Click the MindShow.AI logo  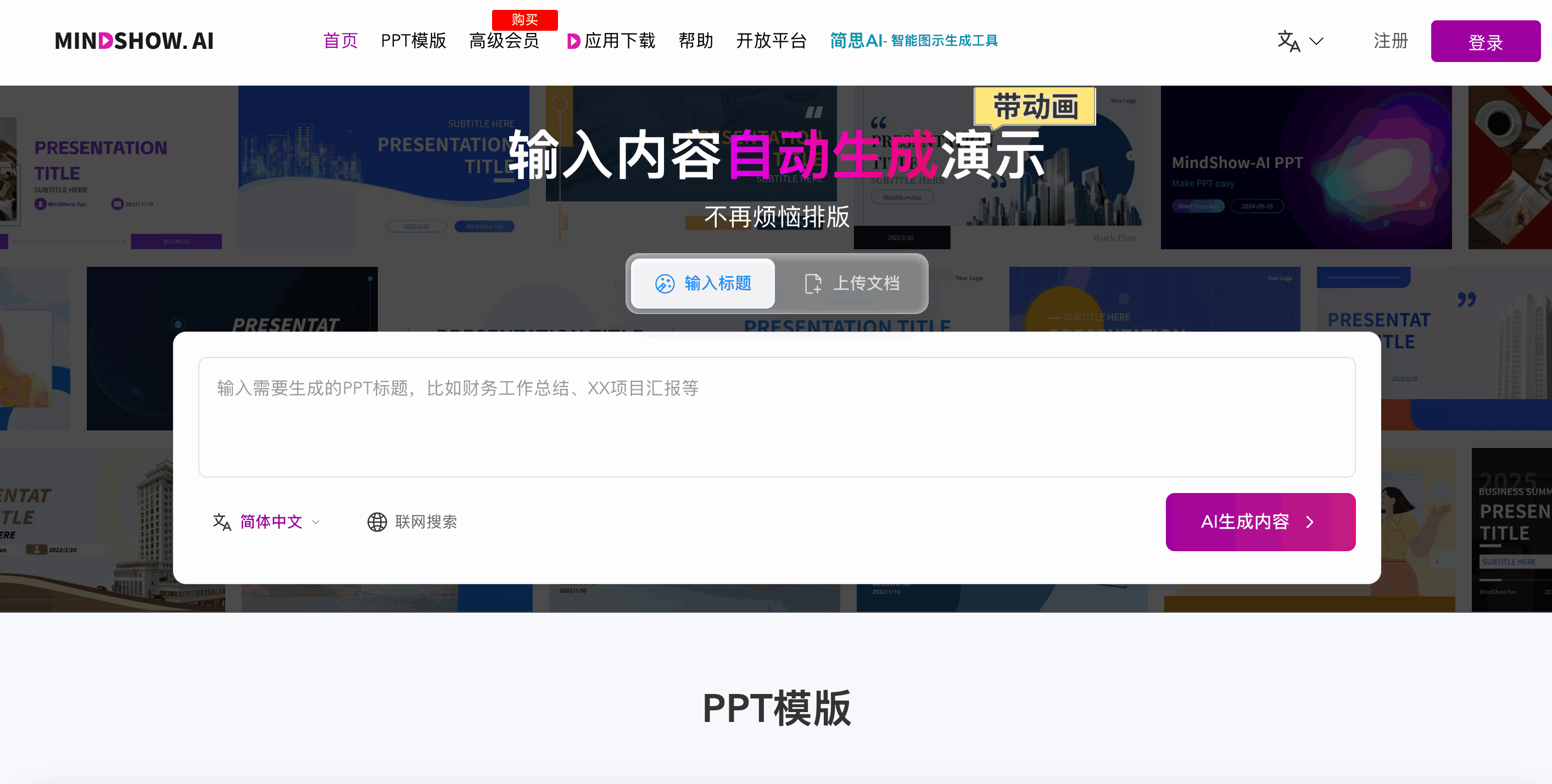tap(134, 41)
